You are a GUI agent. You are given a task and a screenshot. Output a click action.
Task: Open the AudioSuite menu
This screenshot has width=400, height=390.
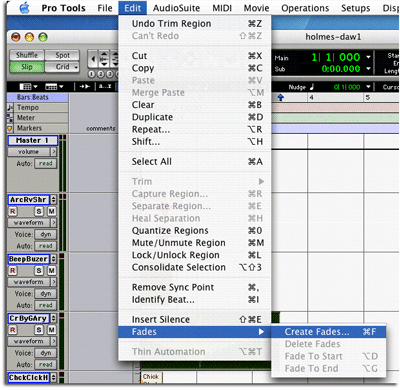click(176, 8)
